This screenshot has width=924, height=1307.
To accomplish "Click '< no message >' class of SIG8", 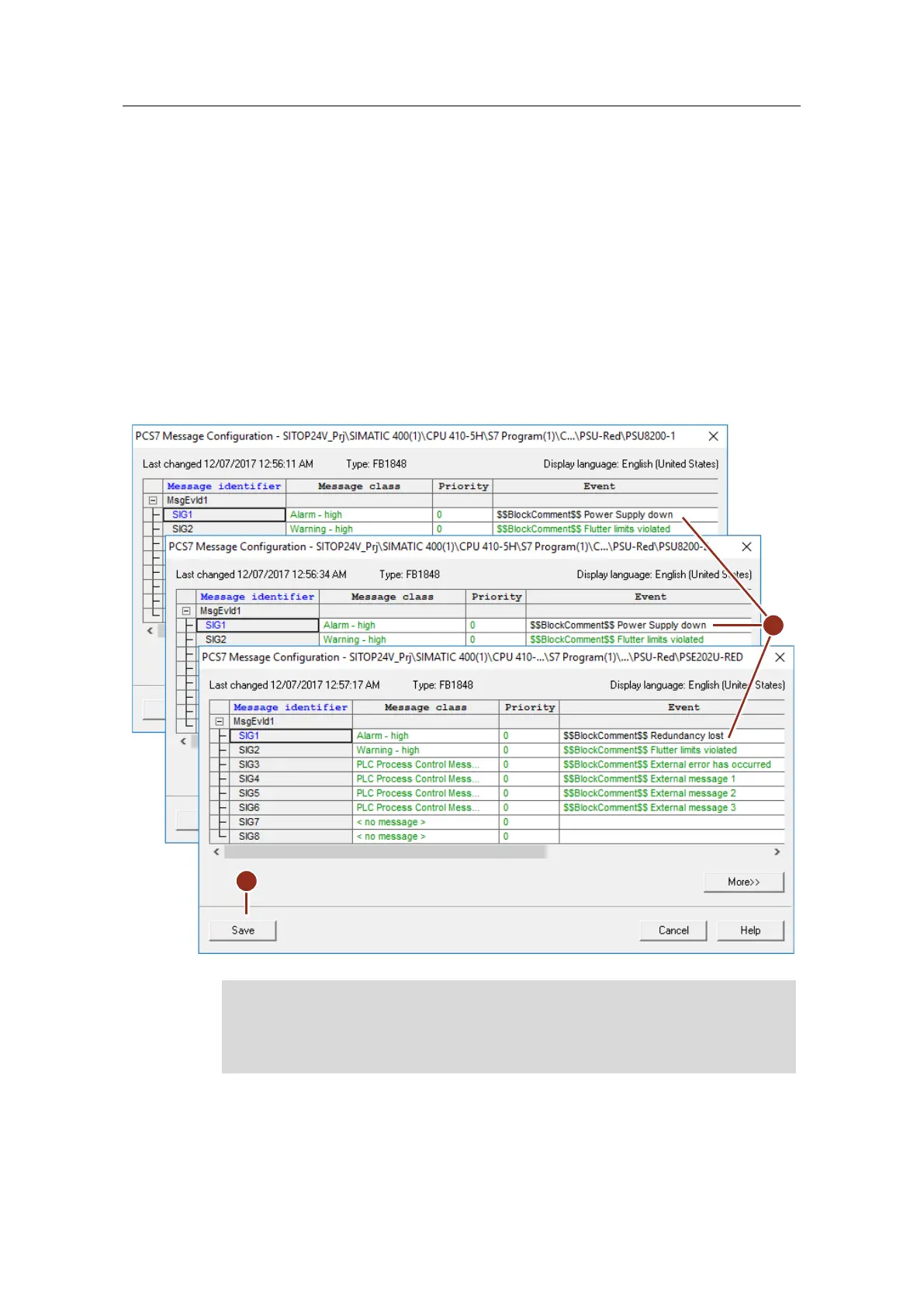I will tap(425, 837).
